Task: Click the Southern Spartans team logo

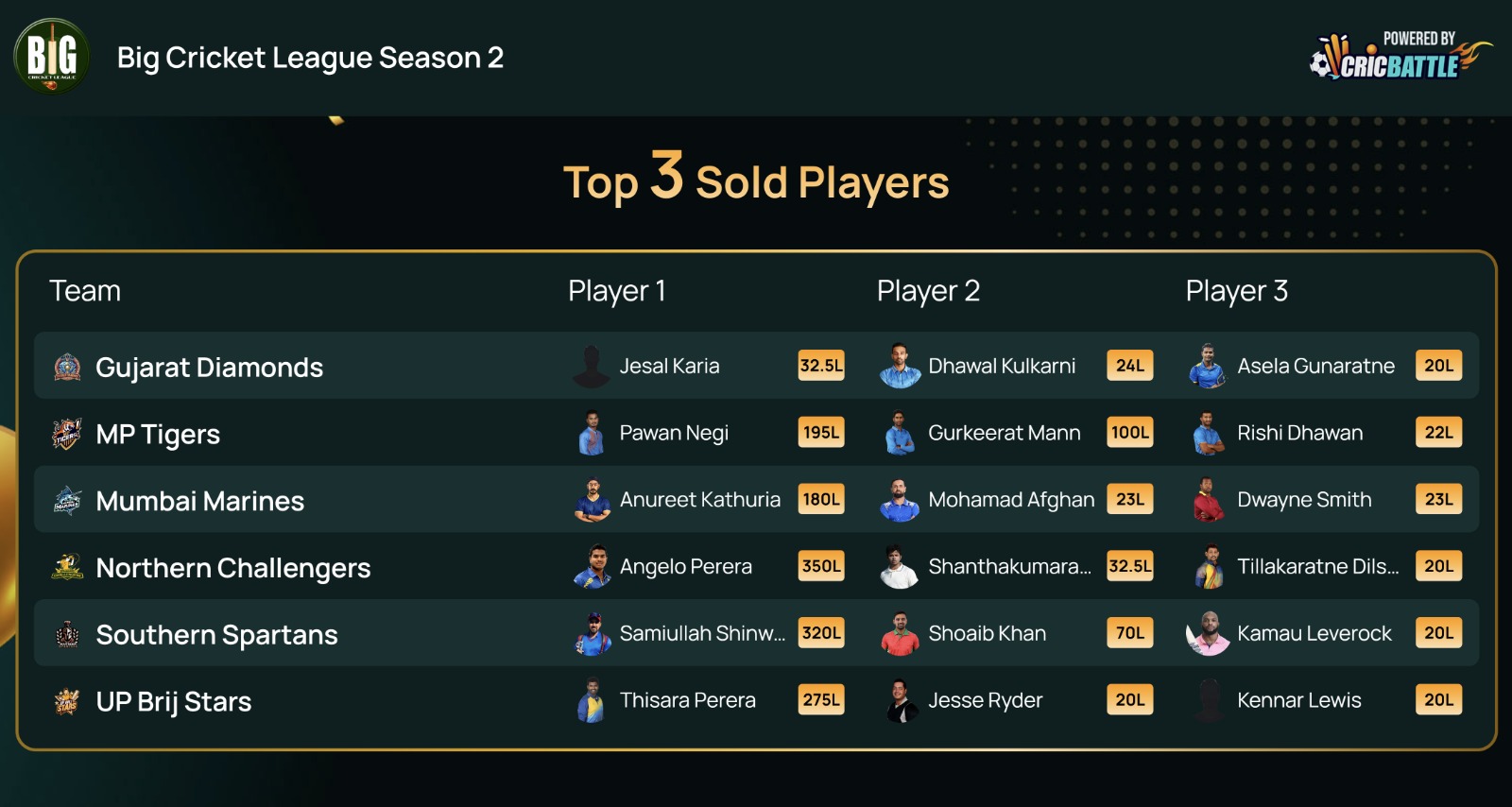Action: pyautogui.click(x=67, y=634)
